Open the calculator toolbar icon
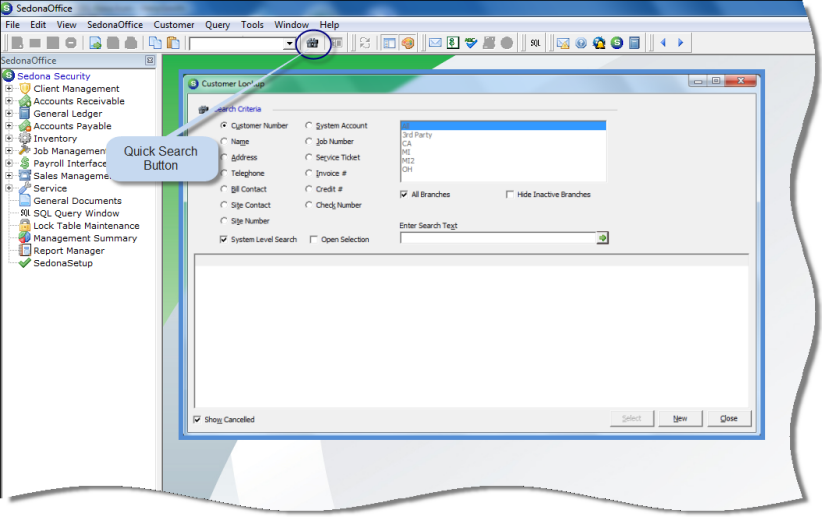Viewport: 822px width, 517px height. (x=634, y=43)
